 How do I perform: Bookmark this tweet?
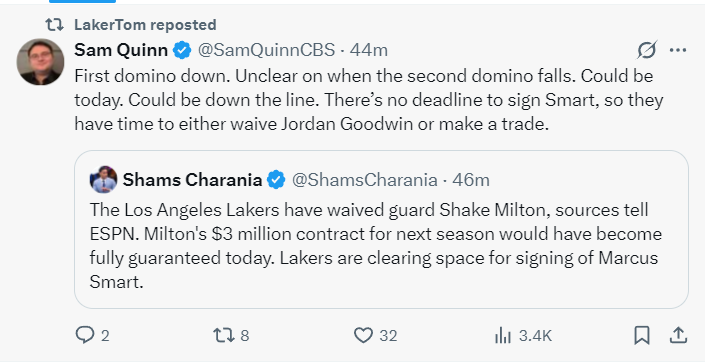(x=642, y=335)
